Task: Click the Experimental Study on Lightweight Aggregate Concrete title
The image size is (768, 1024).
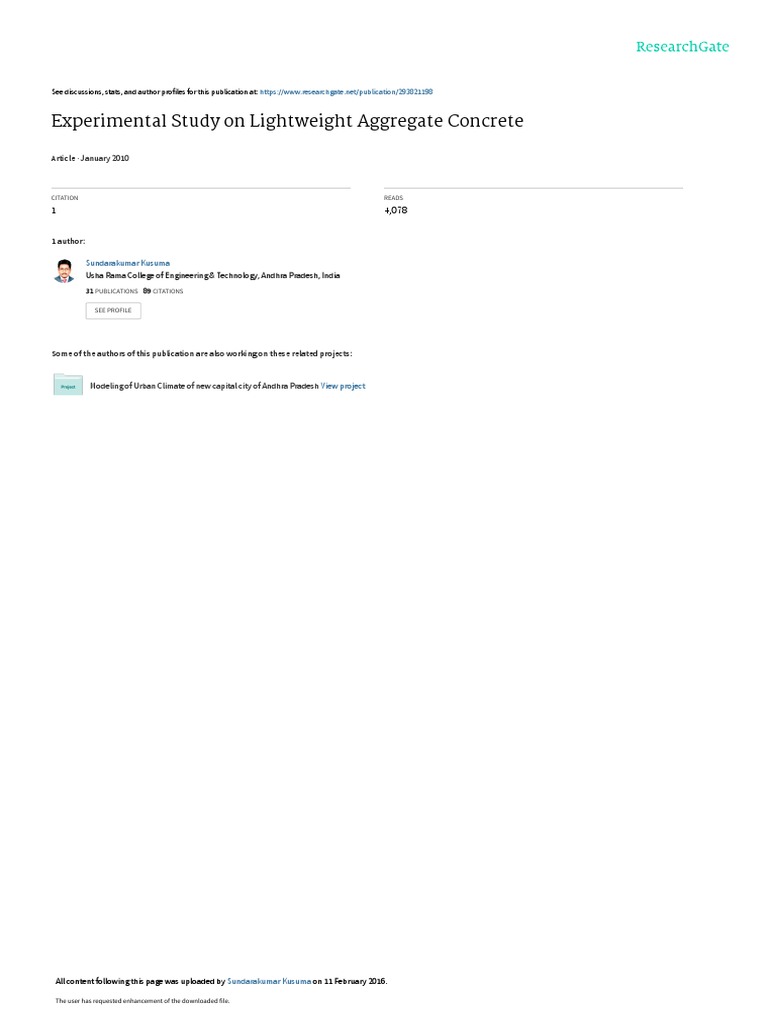Action: 287,121
